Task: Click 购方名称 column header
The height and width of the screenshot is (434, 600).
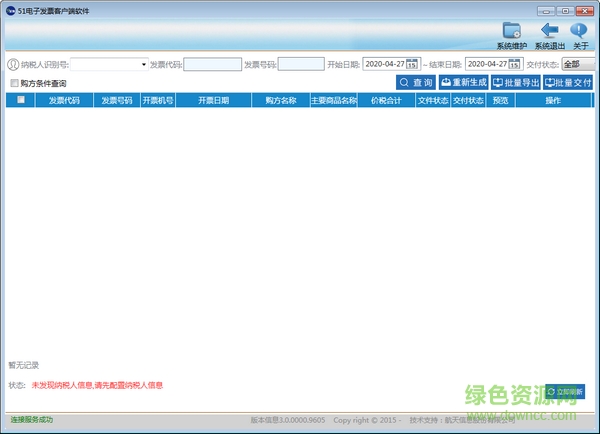Action: coord(281,101)
